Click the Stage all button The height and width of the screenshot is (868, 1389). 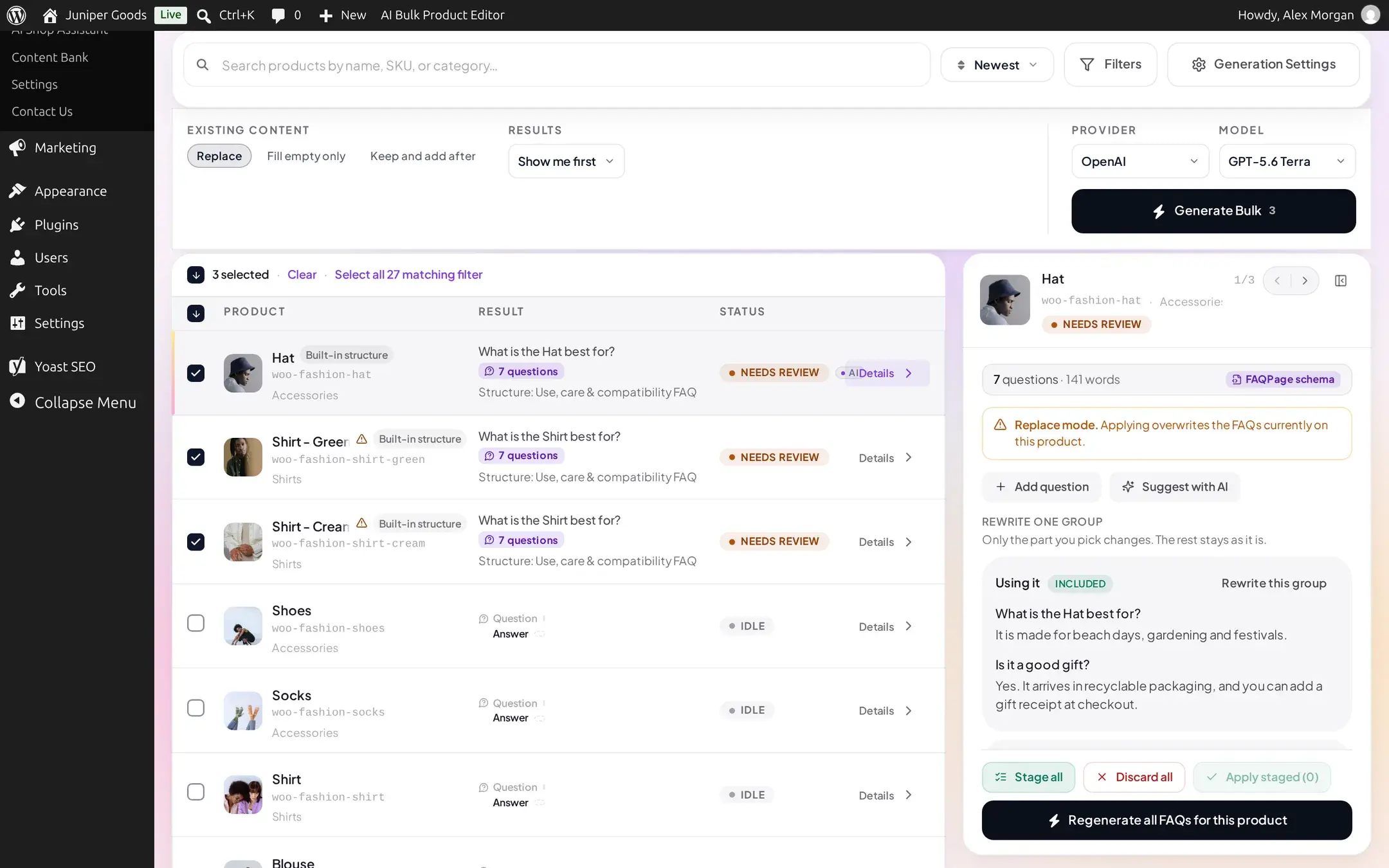(x=1028, y=777)
